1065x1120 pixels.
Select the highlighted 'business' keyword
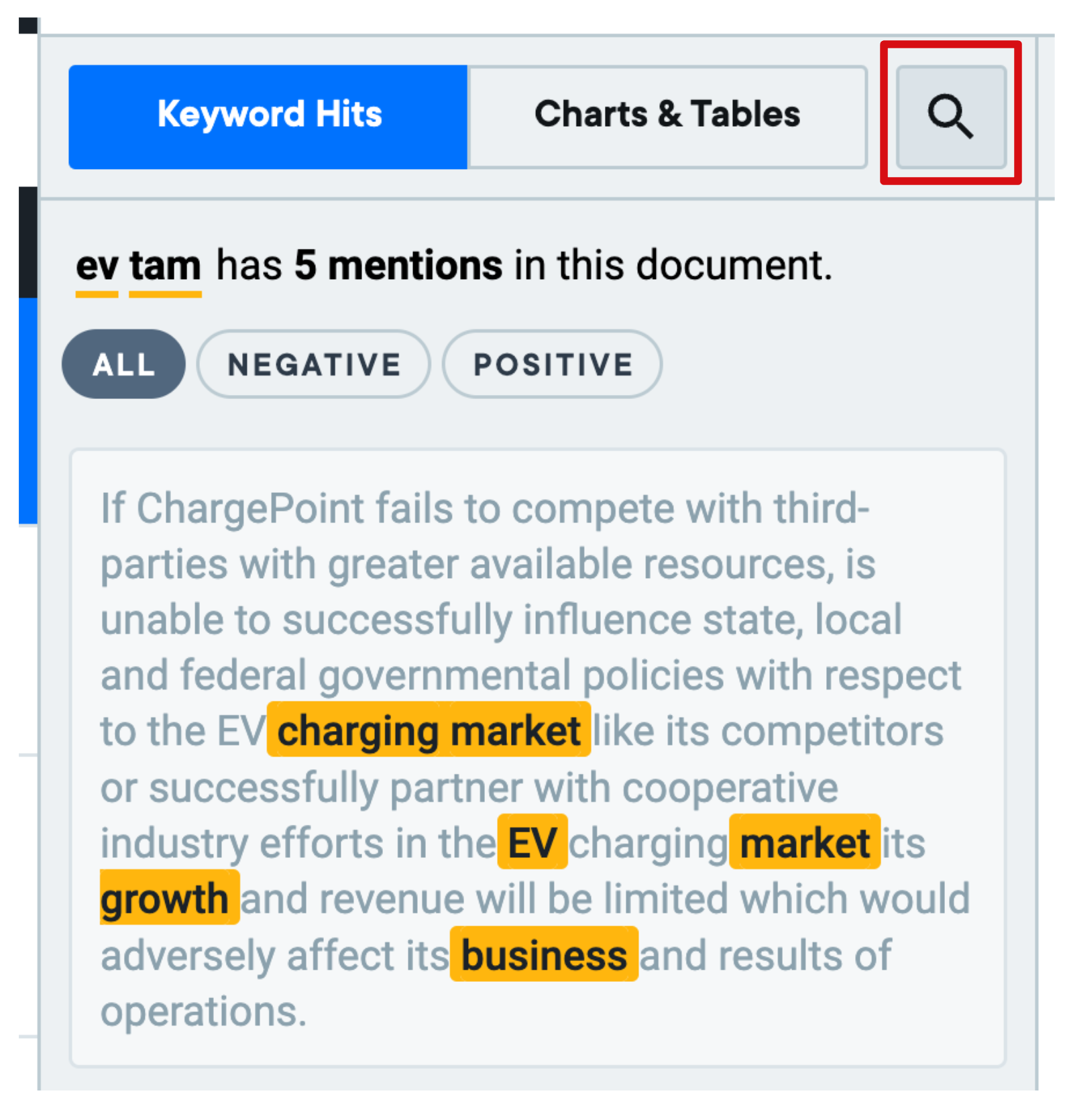tap(544, 954)
